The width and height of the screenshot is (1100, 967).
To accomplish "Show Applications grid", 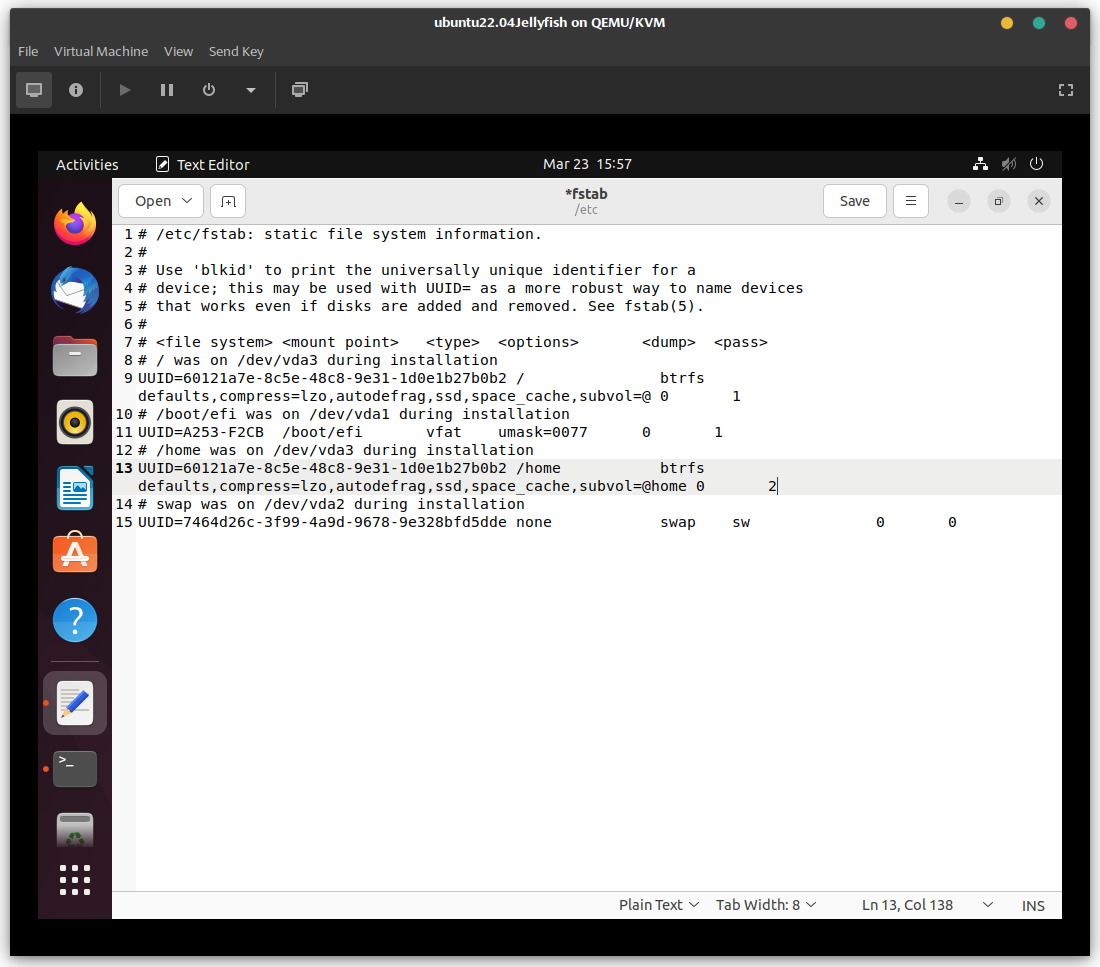I will click(x=75, y=880).
